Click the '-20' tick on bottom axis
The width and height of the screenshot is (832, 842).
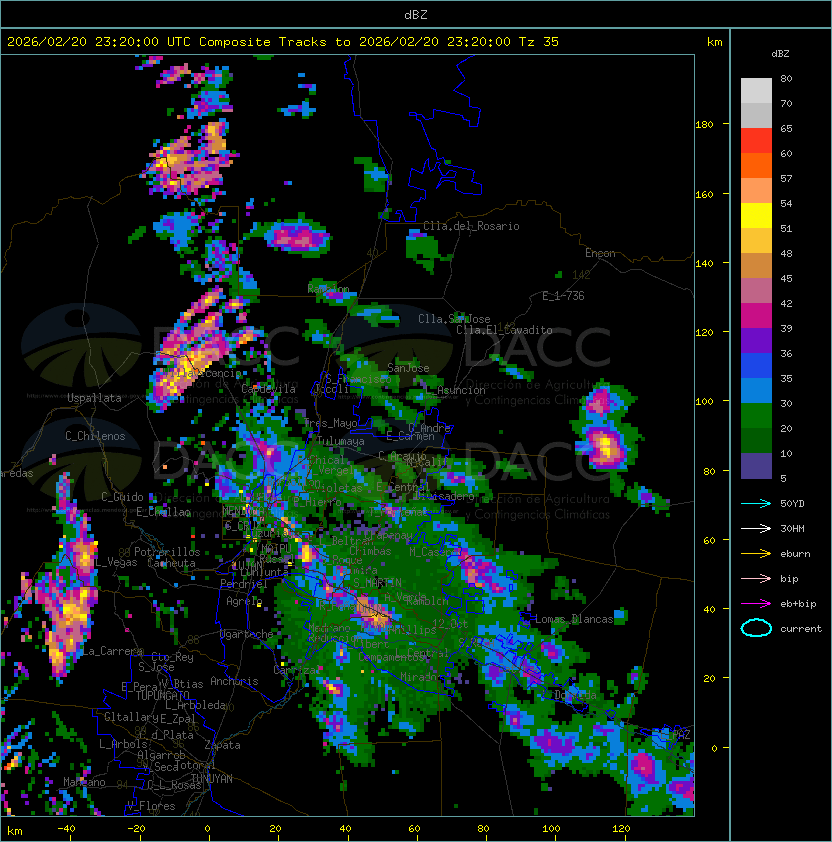click(136, 829)
